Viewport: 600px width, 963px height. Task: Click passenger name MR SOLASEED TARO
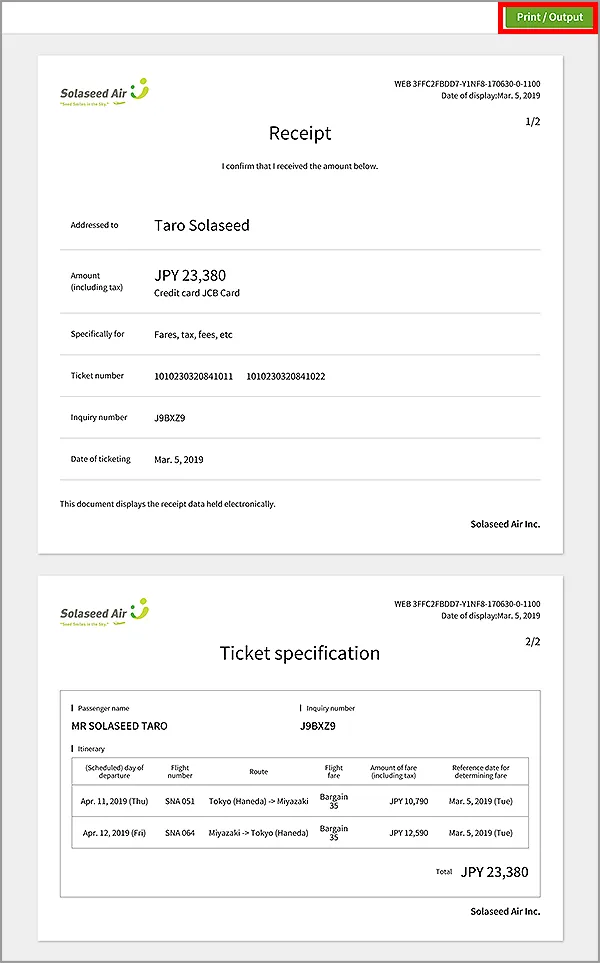120,726
